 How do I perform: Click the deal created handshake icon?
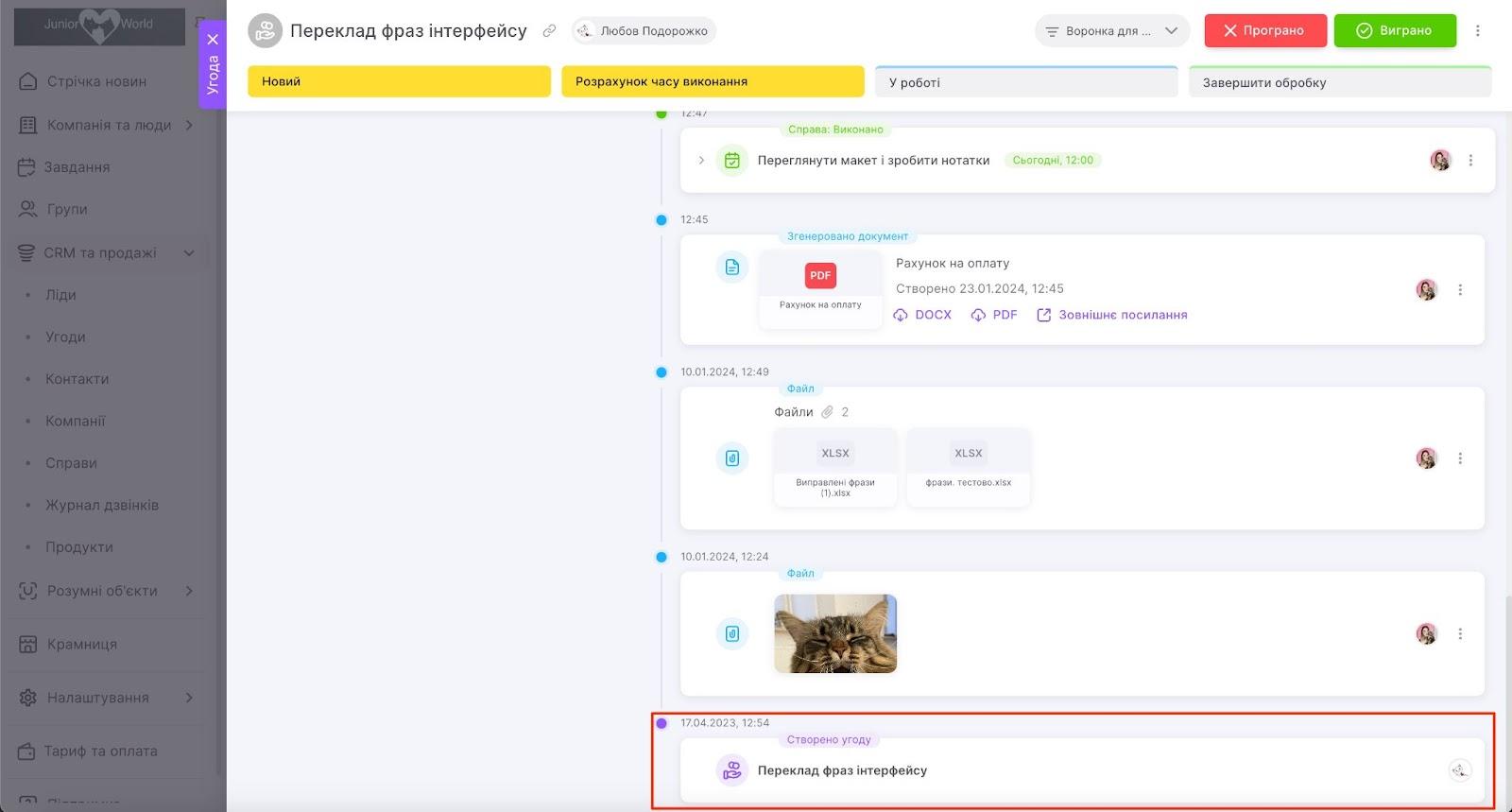pyautogui.click(x=731, y=770)
